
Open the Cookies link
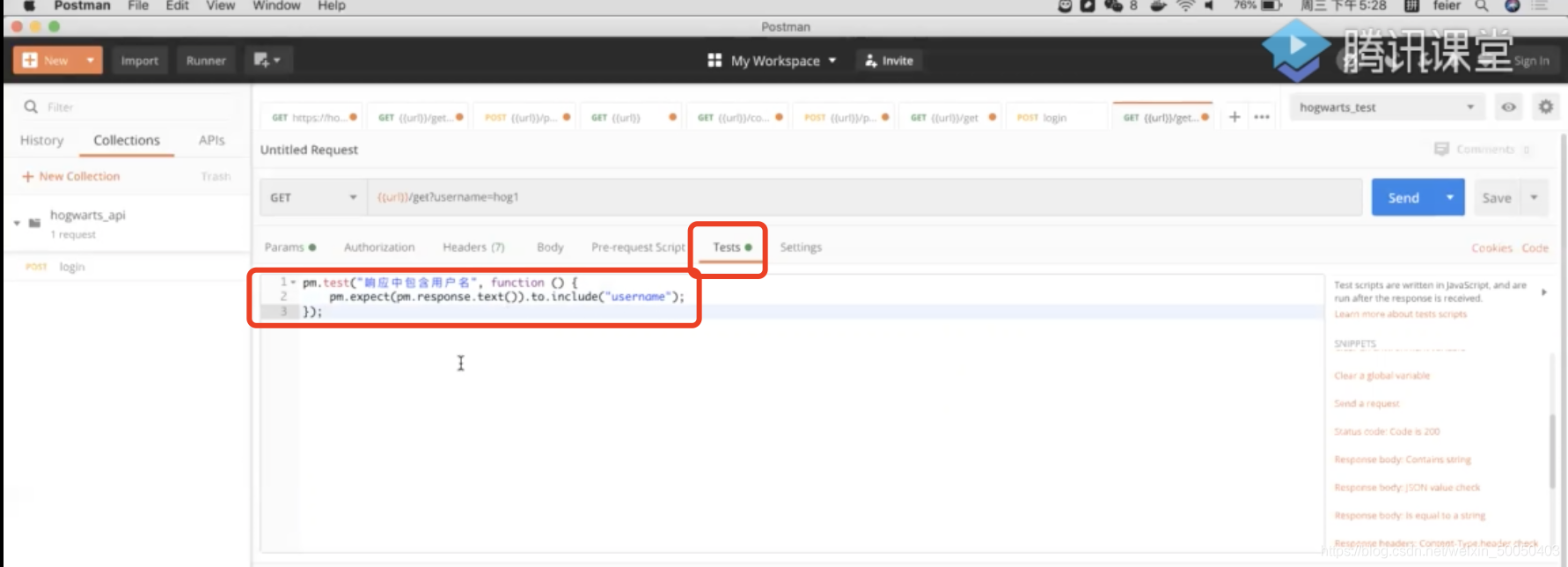pyautogui.click(x=1491, y=248)
